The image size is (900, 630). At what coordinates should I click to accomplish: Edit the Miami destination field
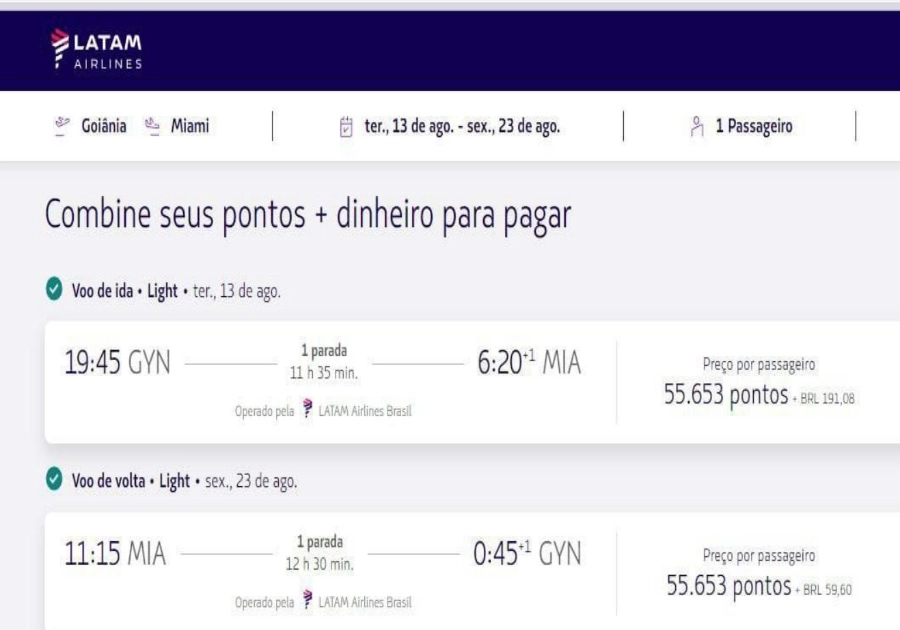(189, 126)
